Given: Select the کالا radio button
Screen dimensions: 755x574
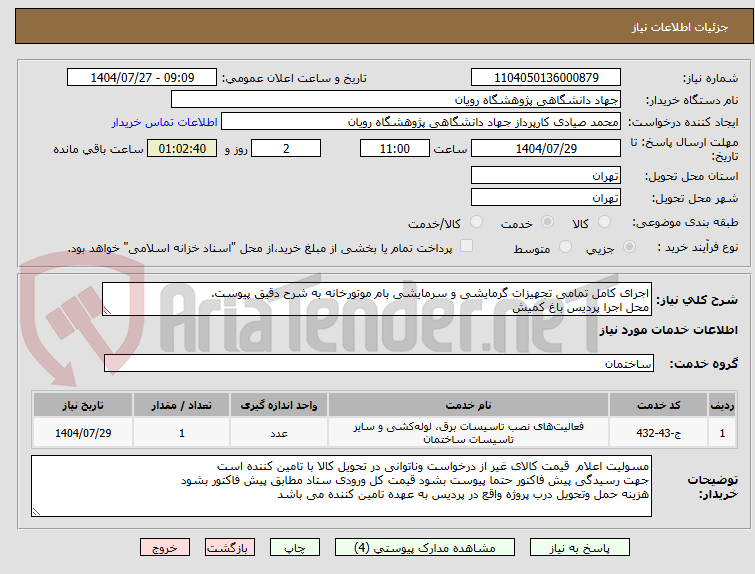Looking at the screenshot, I should point(604,222).
